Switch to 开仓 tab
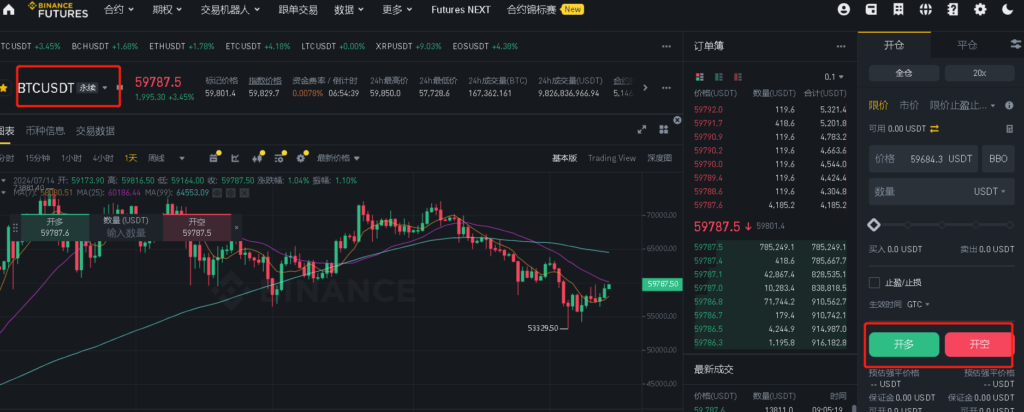Viewport: 1024px width, 412px height. coord(894,44)
